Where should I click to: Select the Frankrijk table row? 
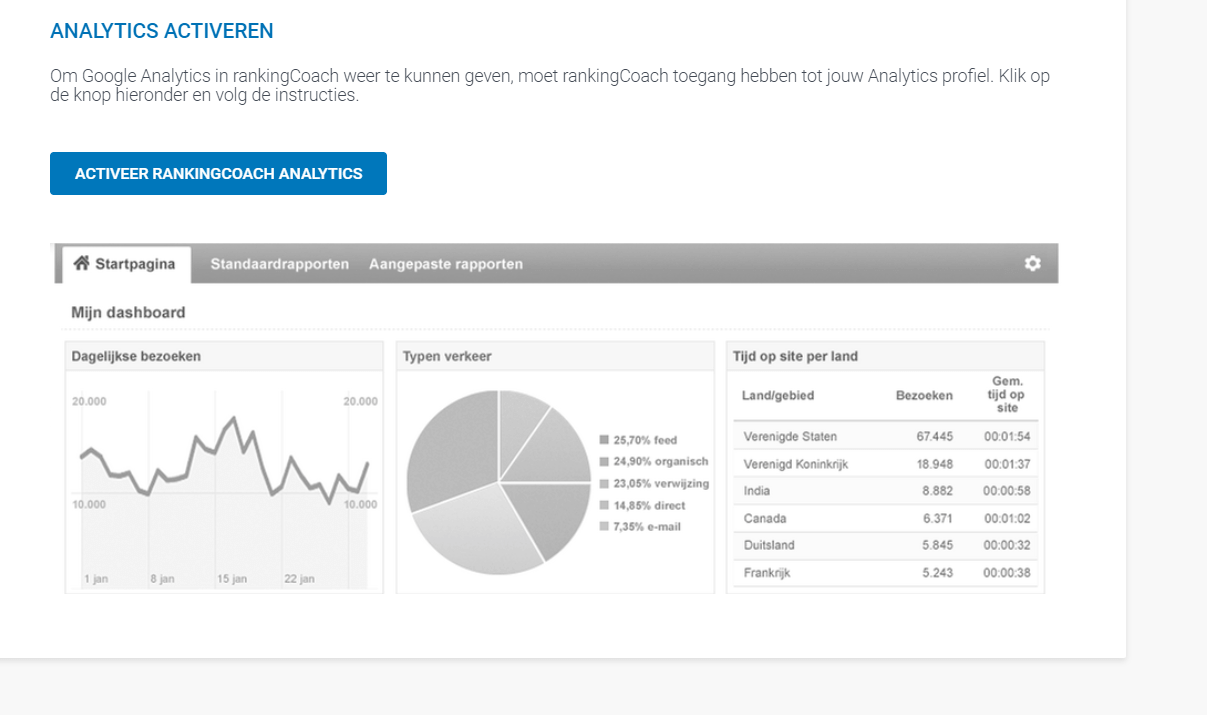click(x=886, y=573)
